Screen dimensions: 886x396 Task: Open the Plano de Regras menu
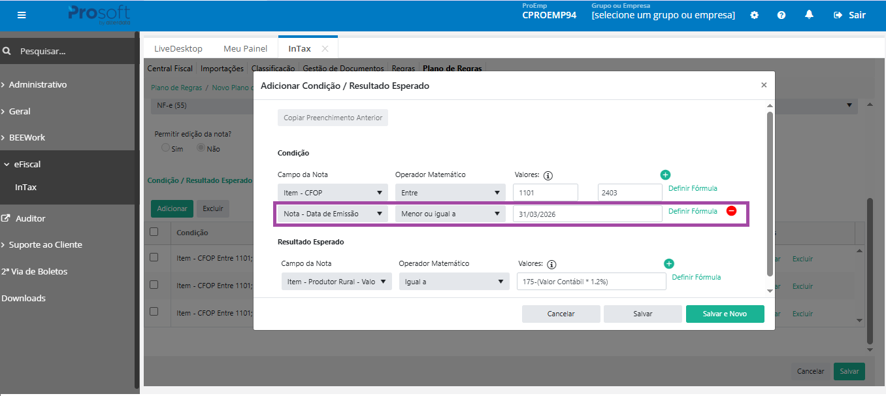point(452,68)
